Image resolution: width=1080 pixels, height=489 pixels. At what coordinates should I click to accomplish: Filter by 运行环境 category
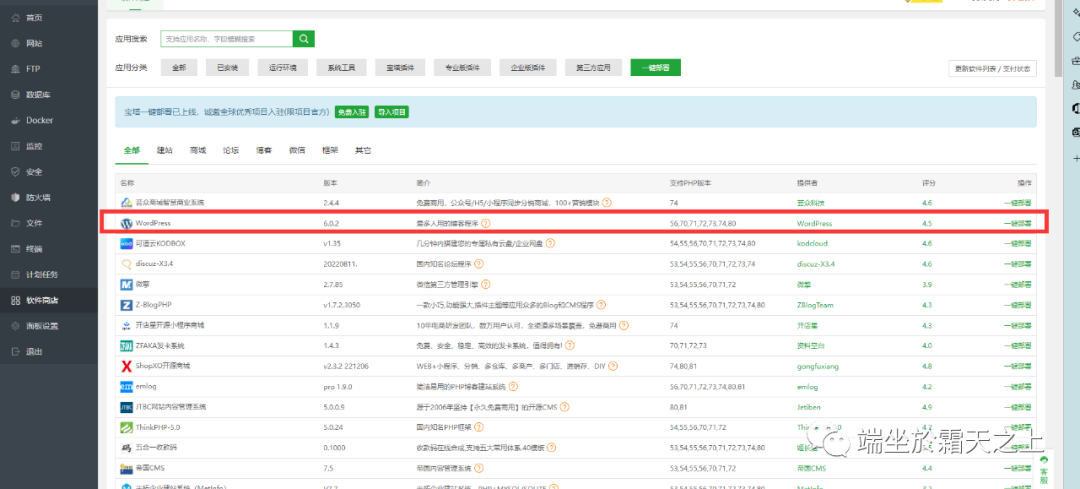[282, 67]
